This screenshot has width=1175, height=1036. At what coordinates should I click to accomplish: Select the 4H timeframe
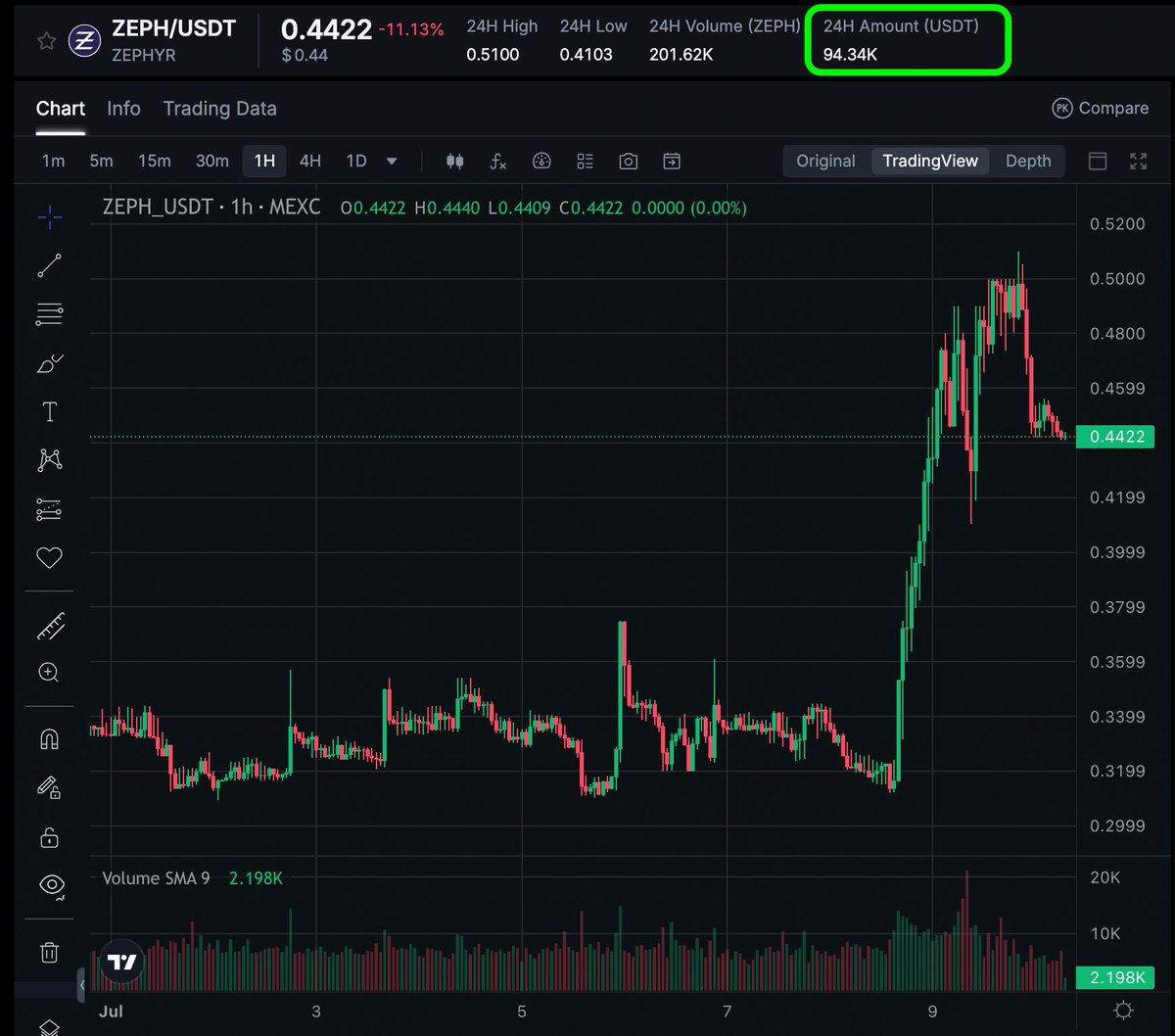[309, 162]
